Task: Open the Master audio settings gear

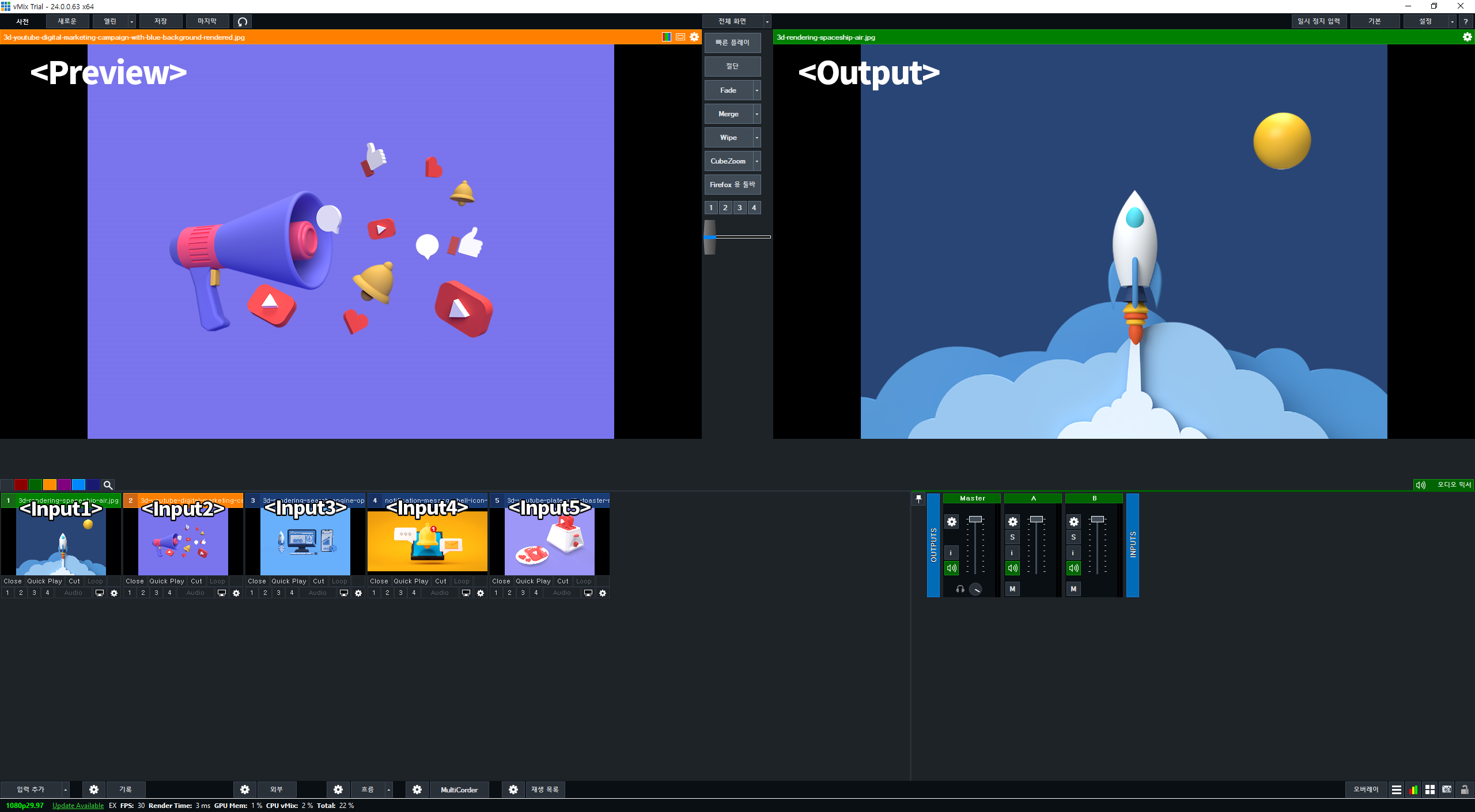Action: tap(952, 522)
